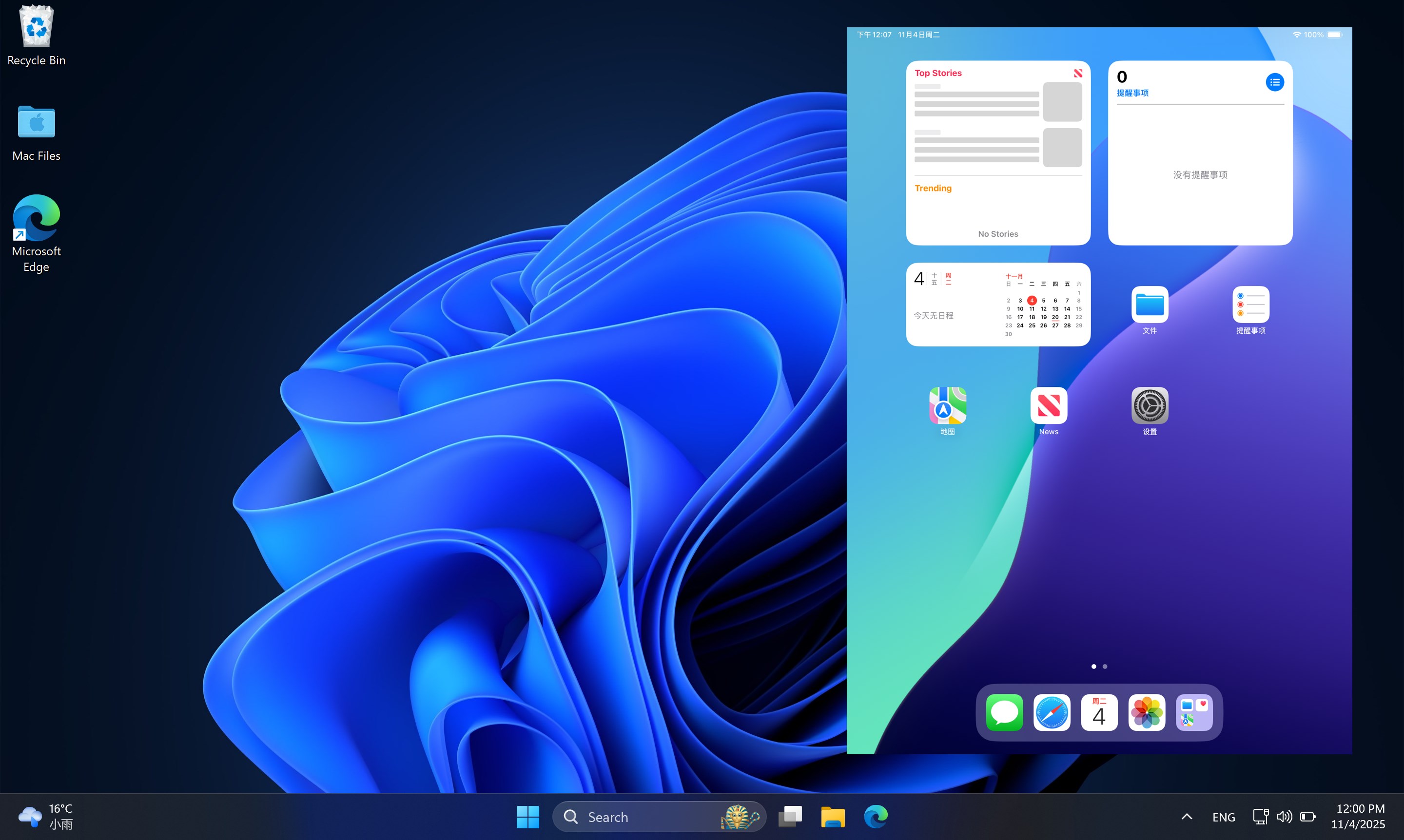Screen dimensions: 1404x840
Task: Tap No Stories in the Trending section
Action: [x=998, y=233]
